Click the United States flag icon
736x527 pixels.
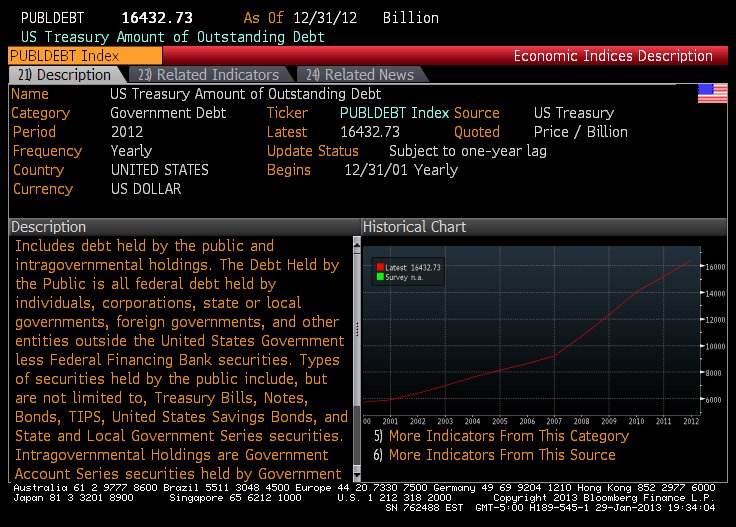[713, 93]
